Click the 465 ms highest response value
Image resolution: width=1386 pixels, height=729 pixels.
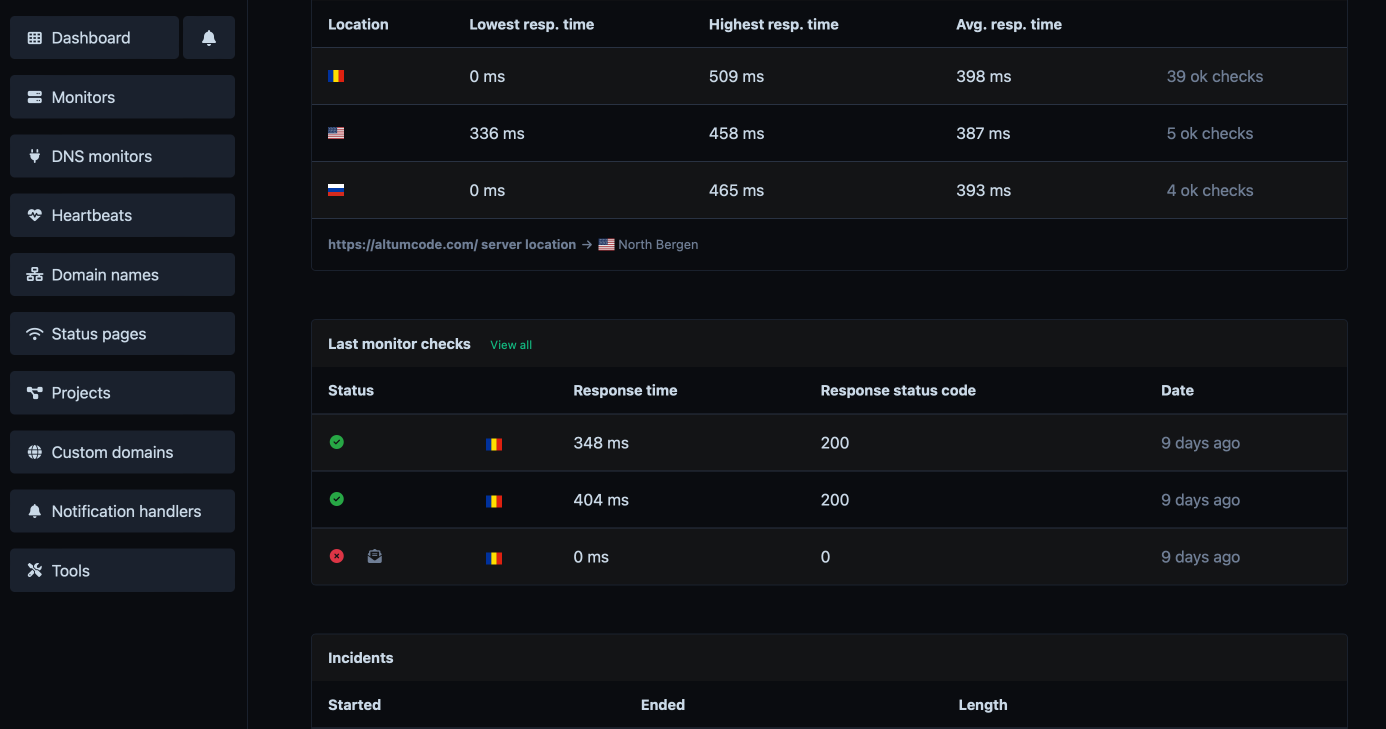[x=736, y=190]
